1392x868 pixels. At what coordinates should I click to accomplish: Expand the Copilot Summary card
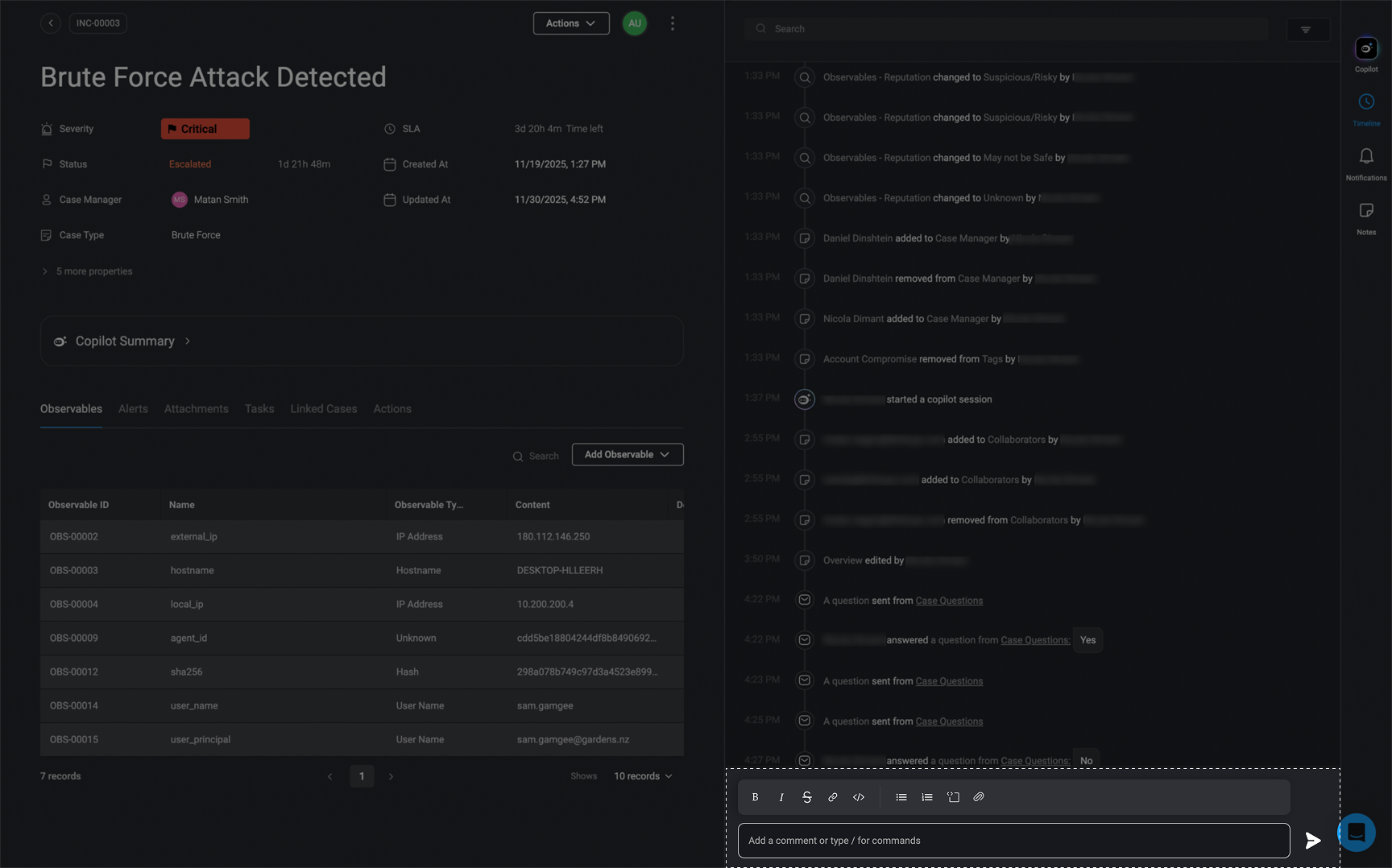point(125,341)
